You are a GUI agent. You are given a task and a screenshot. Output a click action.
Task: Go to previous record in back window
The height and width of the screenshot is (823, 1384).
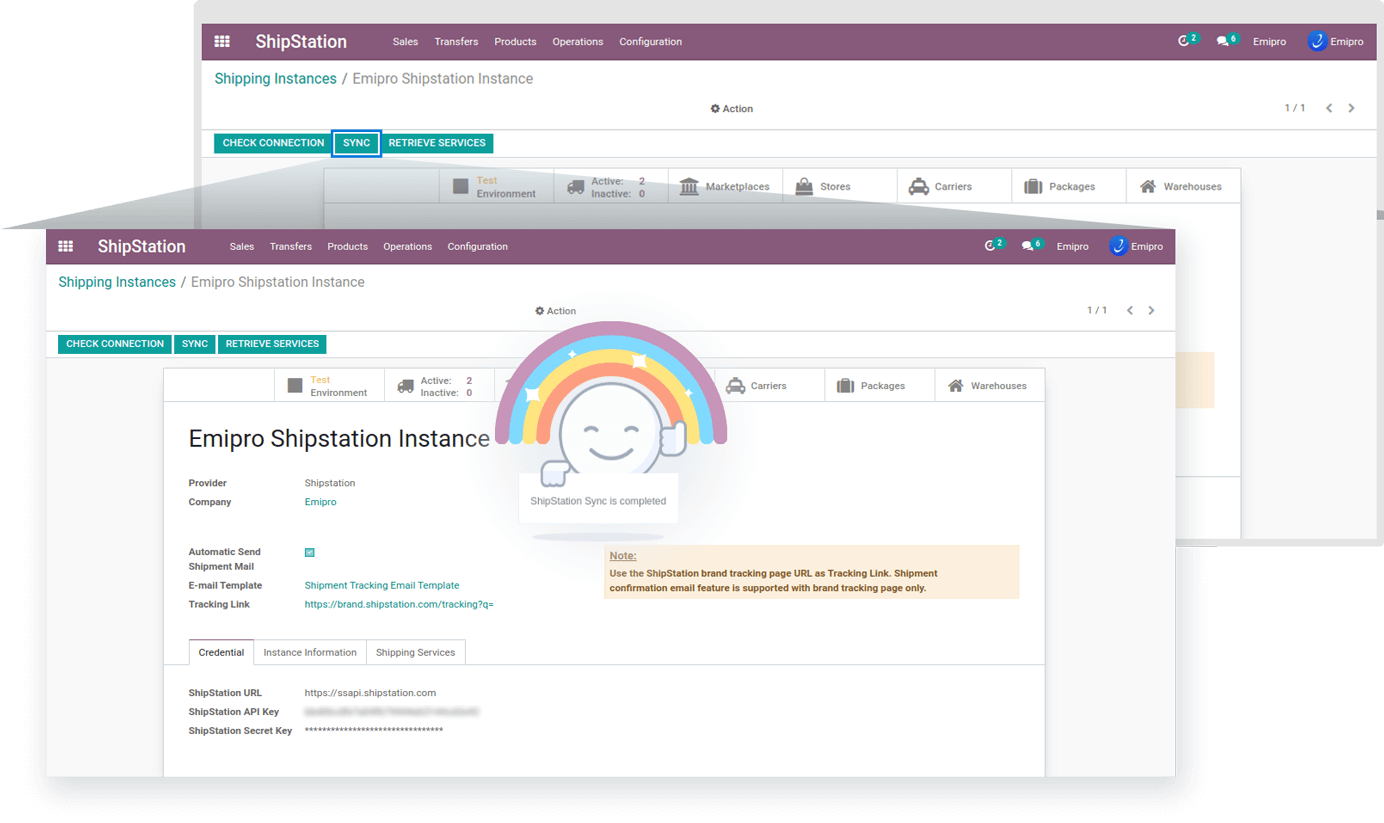(x=1329, y=108)
